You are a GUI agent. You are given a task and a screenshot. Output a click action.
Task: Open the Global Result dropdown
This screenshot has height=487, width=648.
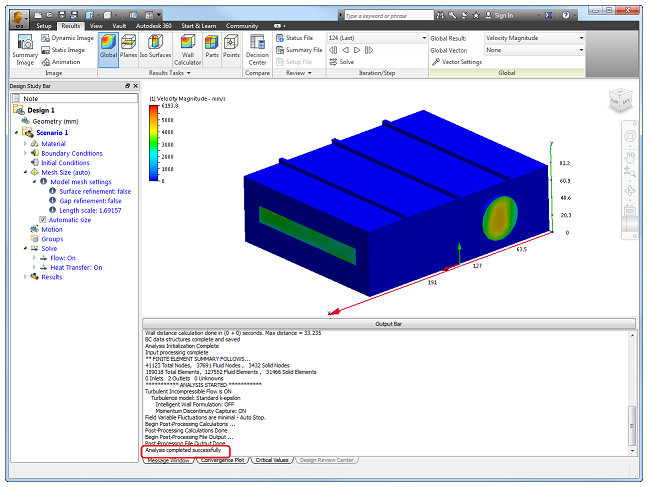534,38
